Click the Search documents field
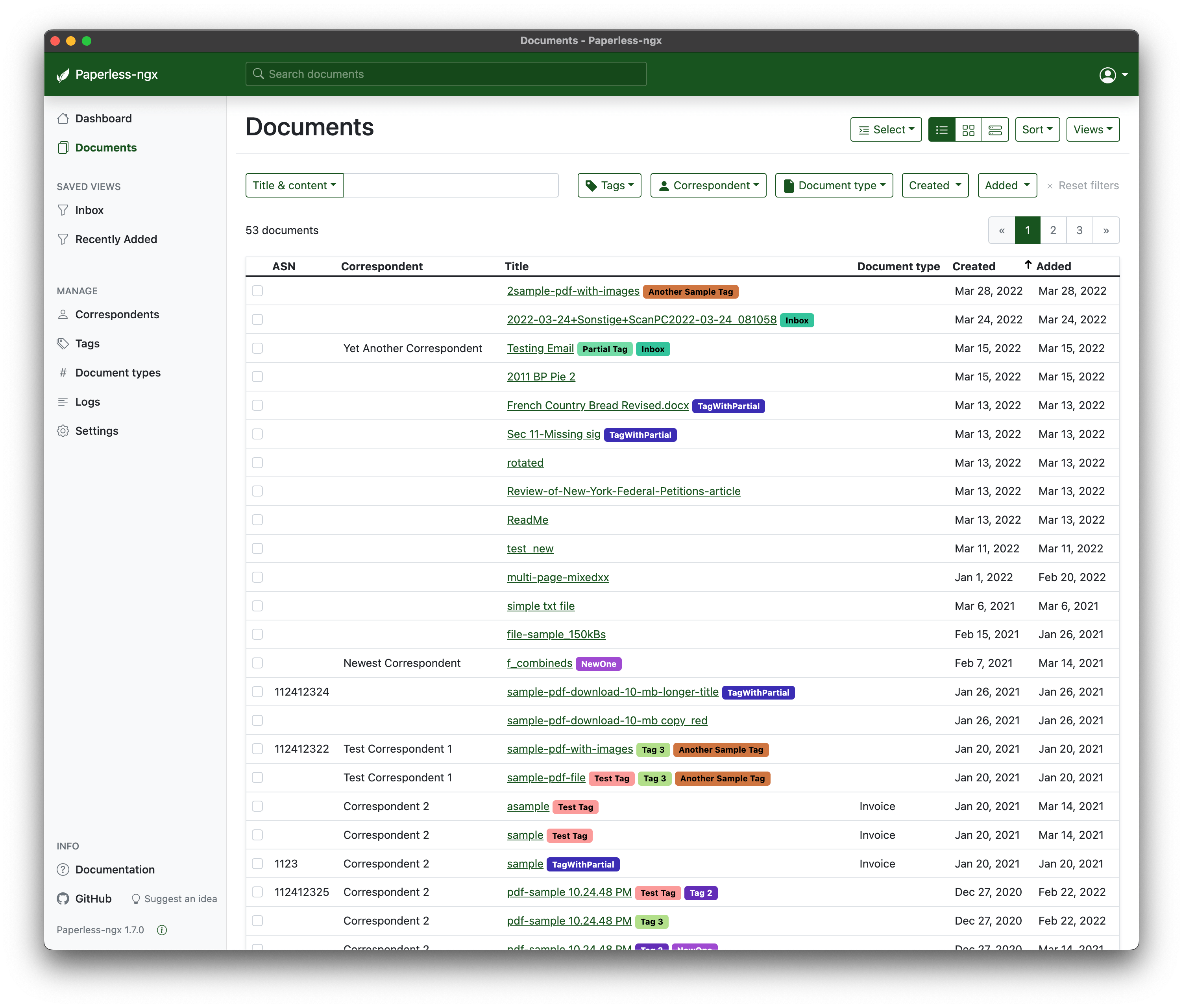This screenshot has width=1183, height=1008. pos(445,74)
